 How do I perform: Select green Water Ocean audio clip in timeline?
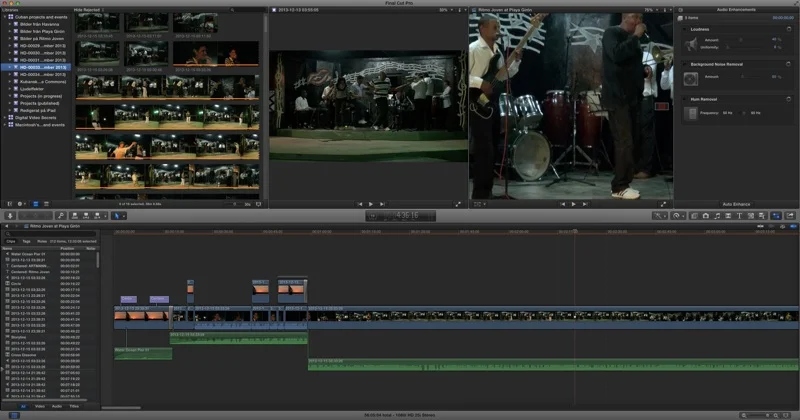[x=143, y=354]
